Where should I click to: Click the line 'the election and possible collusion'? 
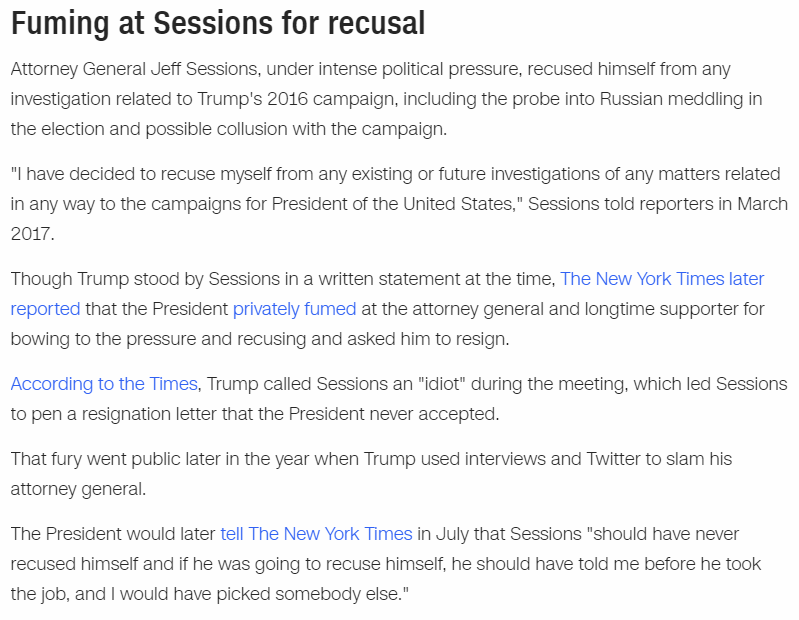pyautogui.click(x=229, y=129)
